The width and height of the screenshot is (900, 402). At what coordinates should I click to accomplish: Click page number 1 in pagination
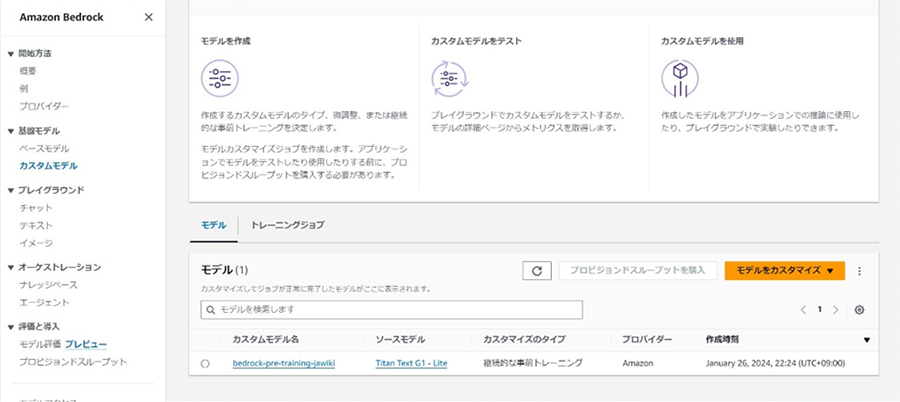820,310
